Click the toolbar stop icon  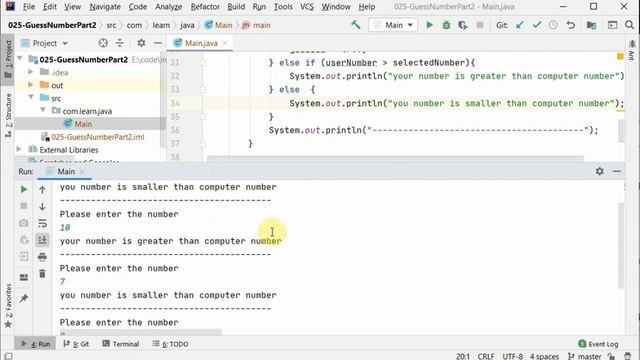click(x=480, y=25)
